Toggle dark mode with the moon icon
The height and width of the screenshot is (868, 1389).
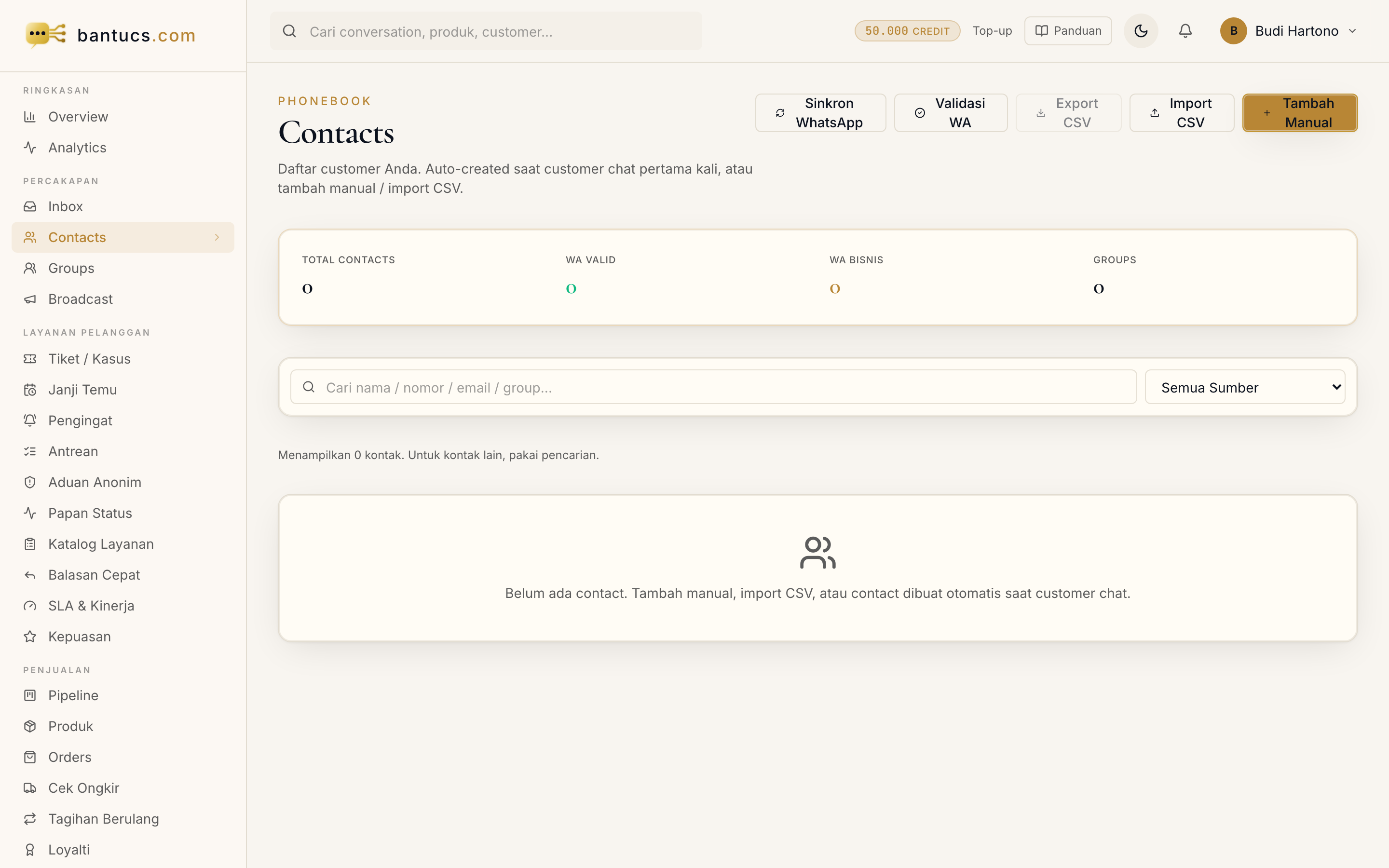click(x=1141, y=31)
